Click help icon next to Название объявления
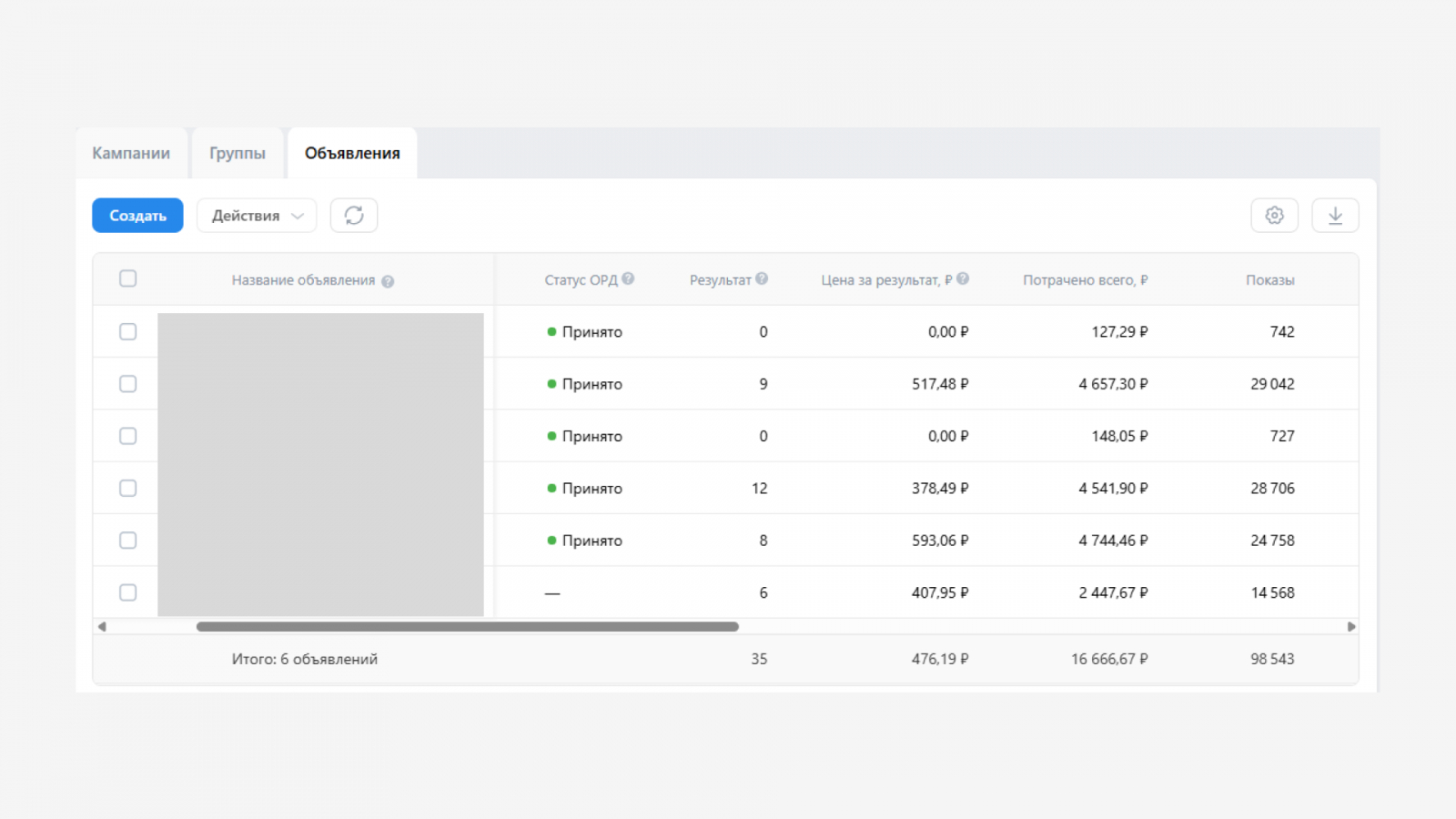This screenshot has width=1456, height=819. [x=388, y=281]
